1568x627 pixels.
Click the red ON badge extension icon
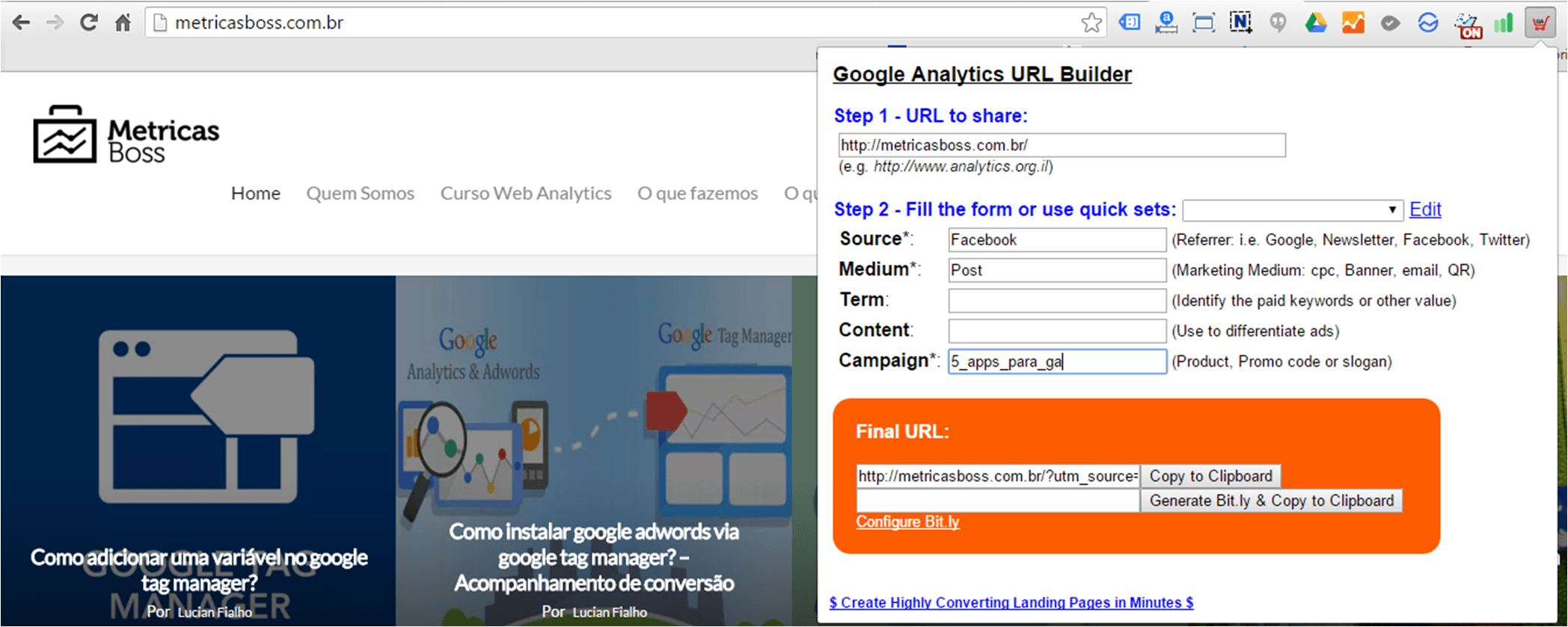pyautogui.click(x=1469, y=22)
